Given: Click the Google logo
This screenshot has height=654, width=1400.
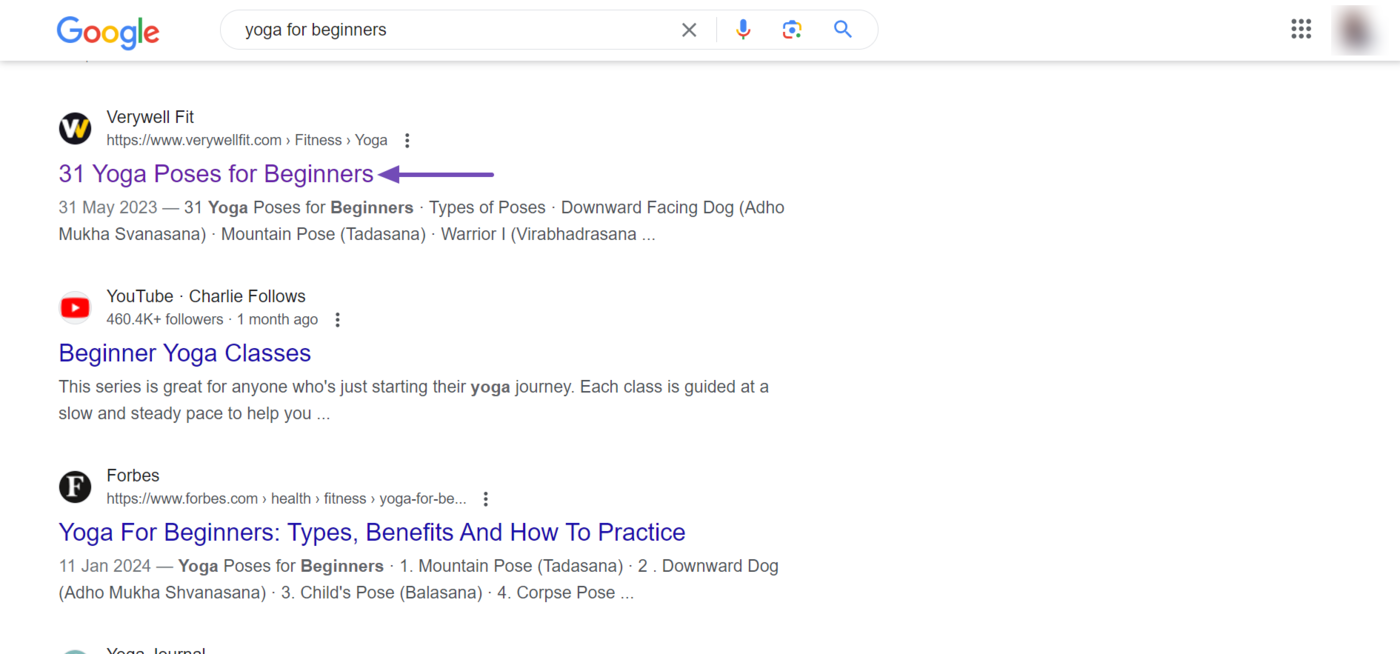Looking at the screenshot, I should (x=108, y=32).
